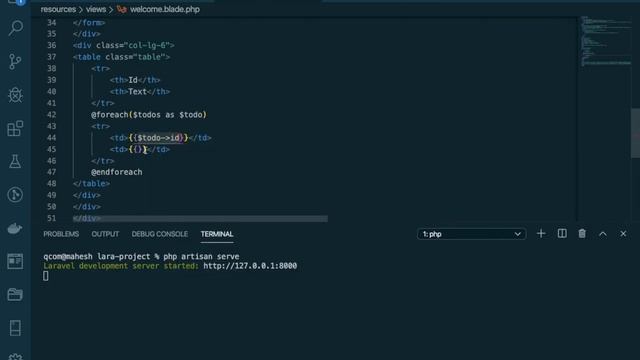Click the views breadcrumb

[x=96, y=9]
